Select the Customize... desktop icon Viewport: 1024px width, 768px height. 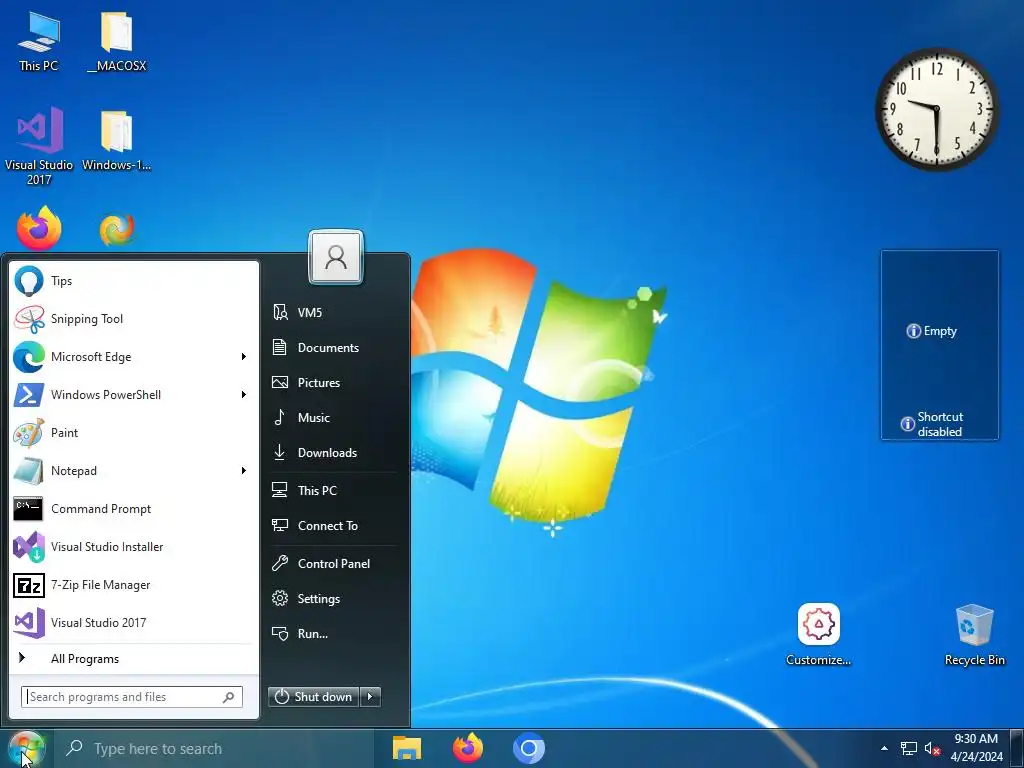[818, 634]
